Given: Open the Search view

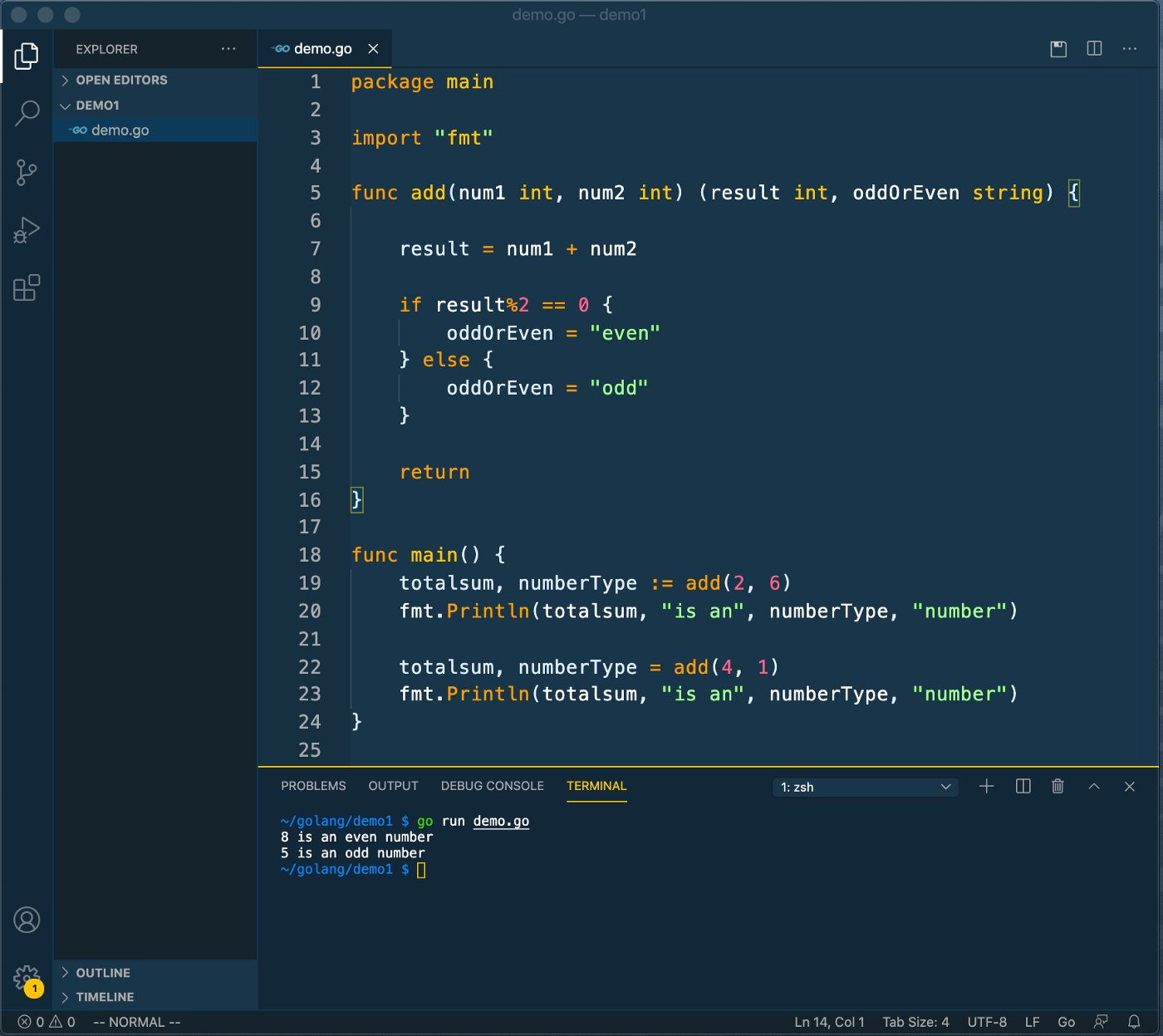Looking at the screenshot, I should [27, 114].
